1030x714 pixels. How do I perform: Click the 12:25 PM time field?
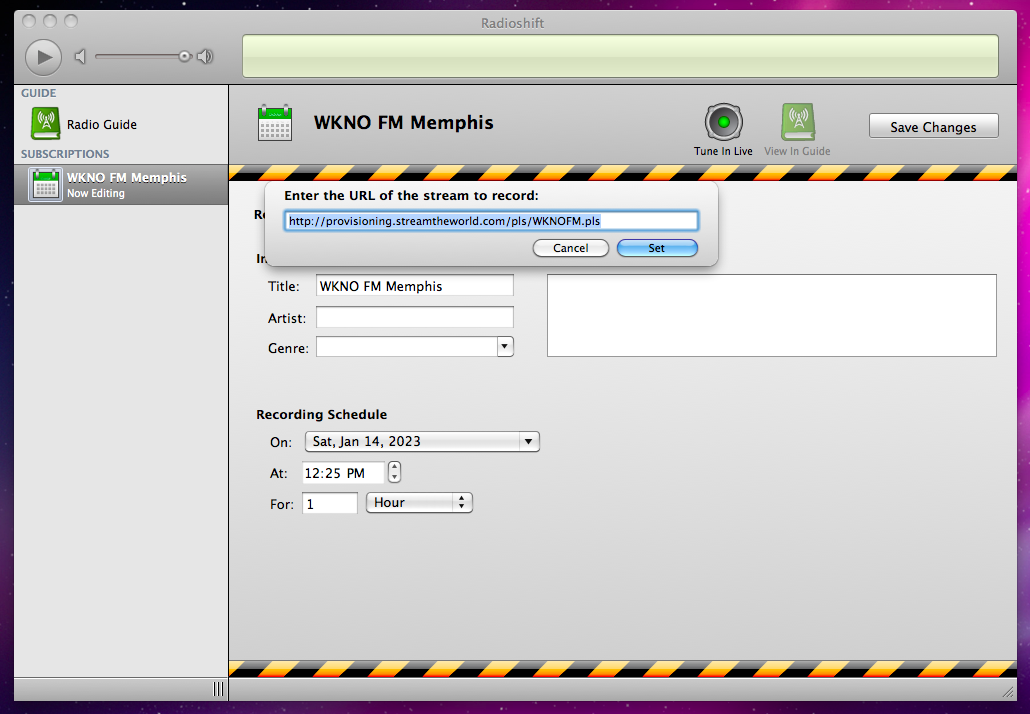click(343, 472)
